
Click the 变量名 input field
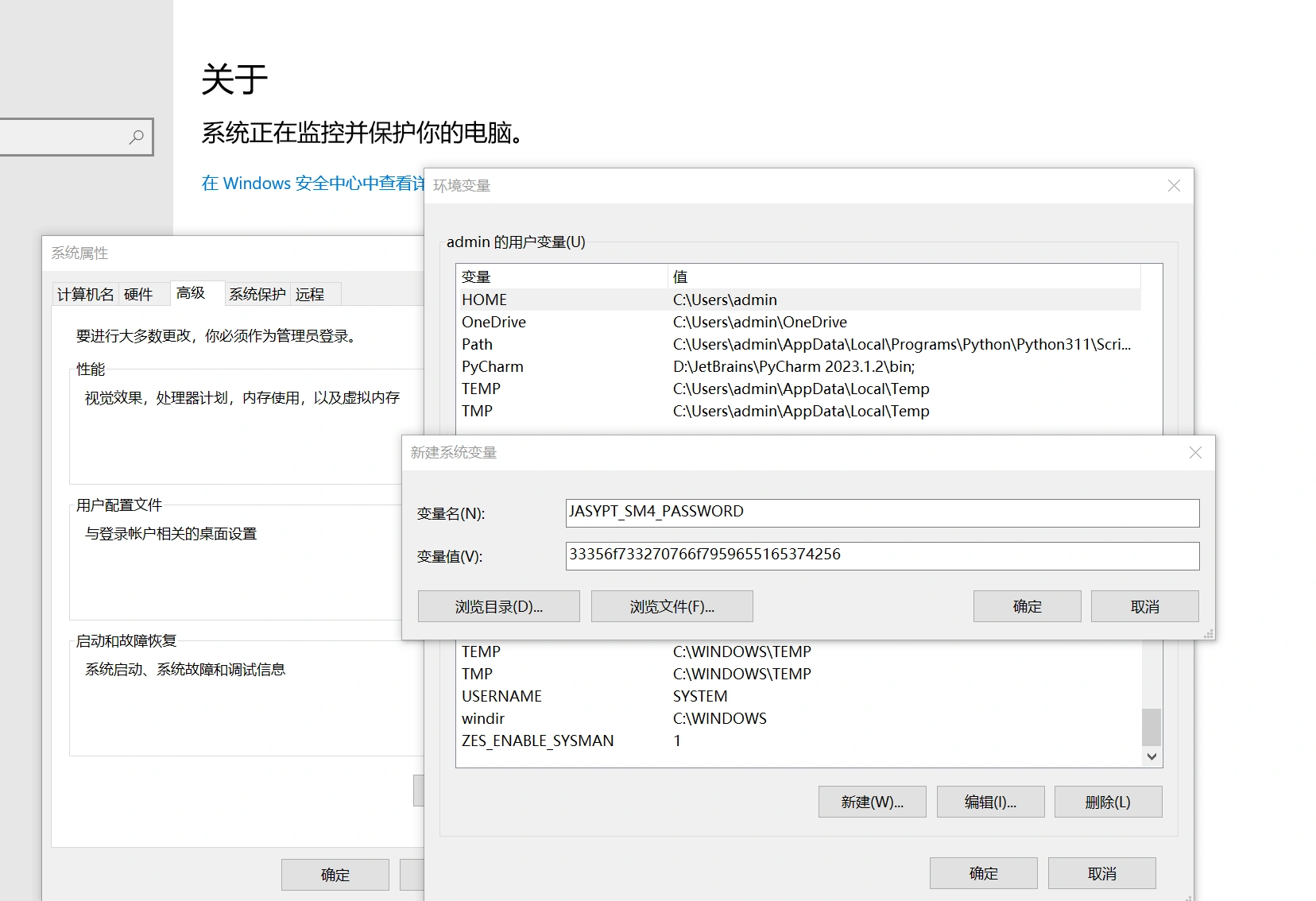[881, 512]
